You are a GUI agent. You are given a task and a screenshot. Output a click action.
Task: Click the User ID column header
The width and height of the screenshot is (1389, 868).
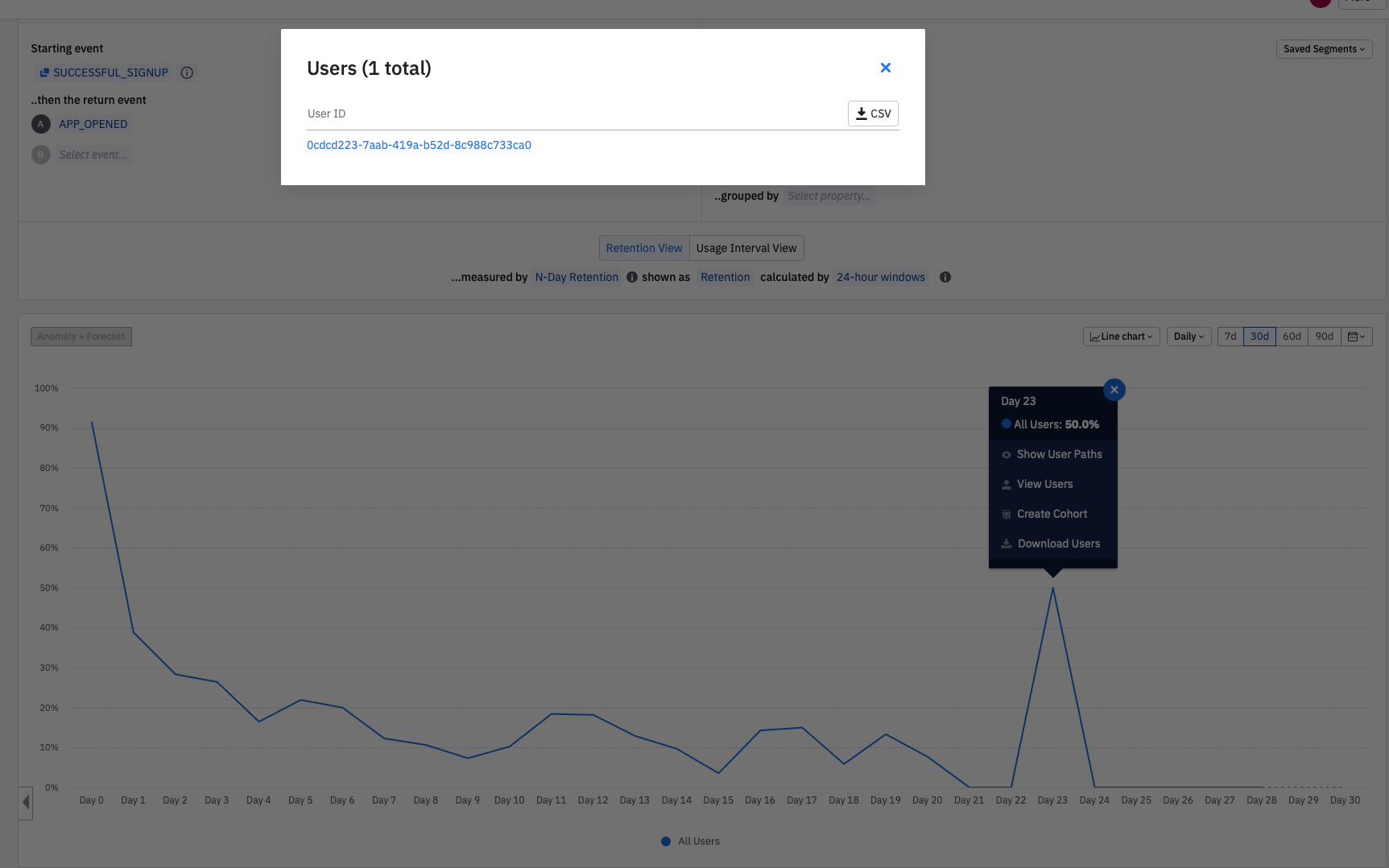(x=326, y=114)
